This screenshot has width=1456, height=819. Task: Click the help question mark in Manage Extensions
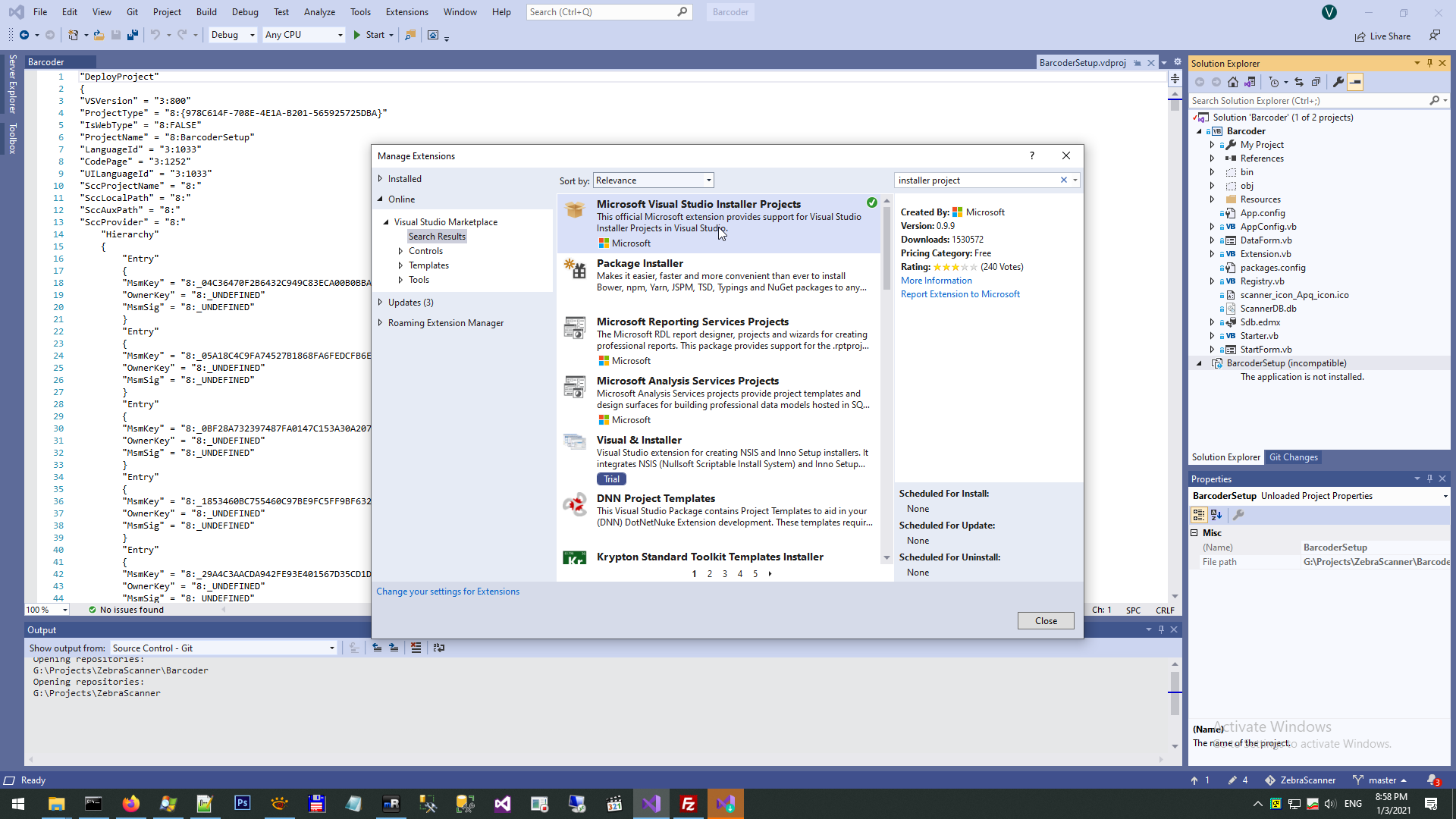[1031, 155]
